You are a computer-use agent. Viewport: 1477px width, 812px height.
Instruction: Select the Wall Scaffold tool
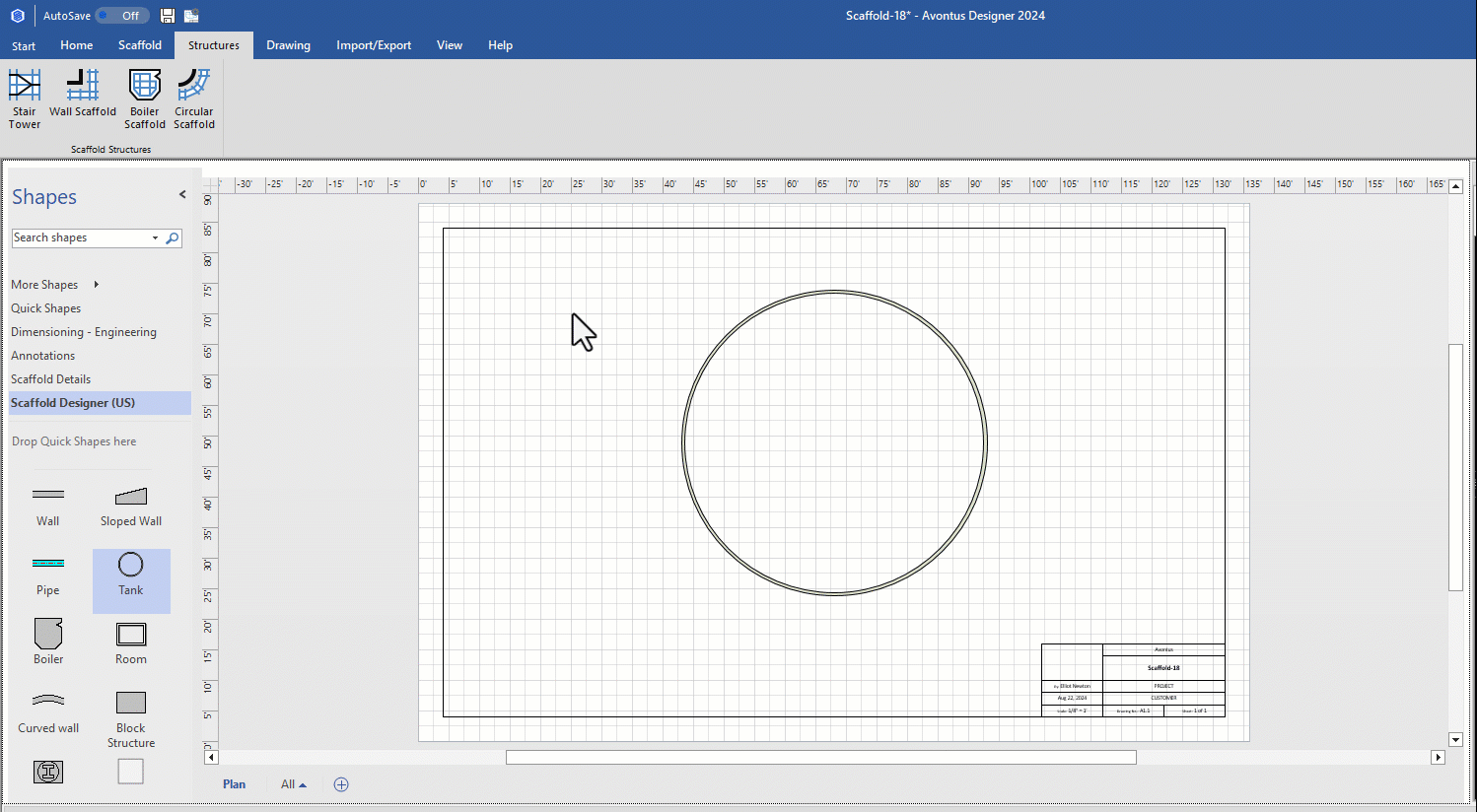point(83,87)
